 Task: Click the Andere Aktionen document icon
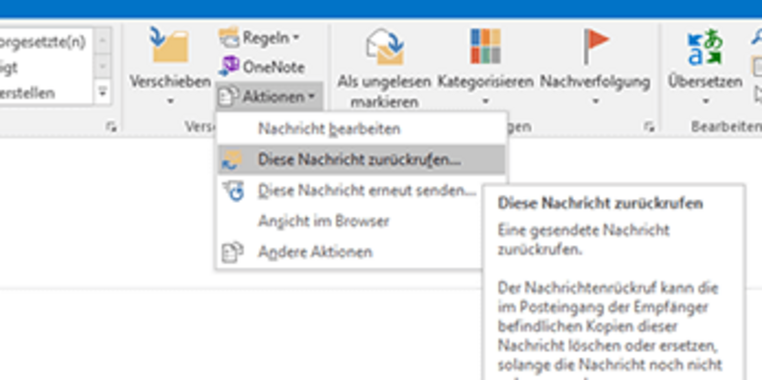tap(232, 252)
